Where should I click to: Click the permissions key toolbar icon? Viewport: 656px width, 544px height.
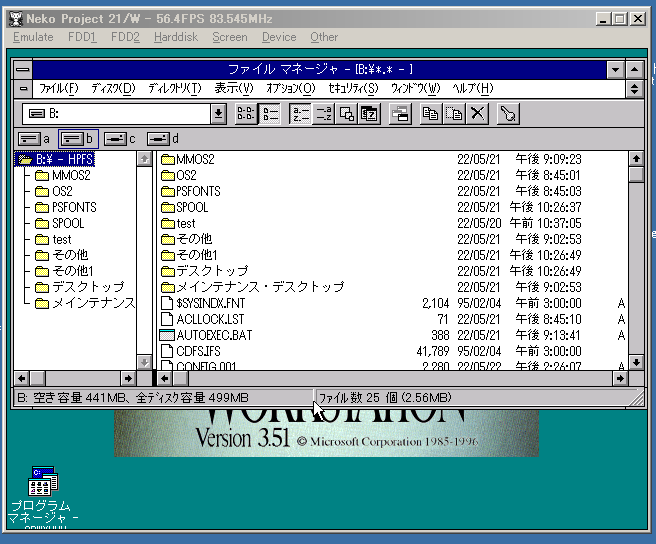coord(508,114)
